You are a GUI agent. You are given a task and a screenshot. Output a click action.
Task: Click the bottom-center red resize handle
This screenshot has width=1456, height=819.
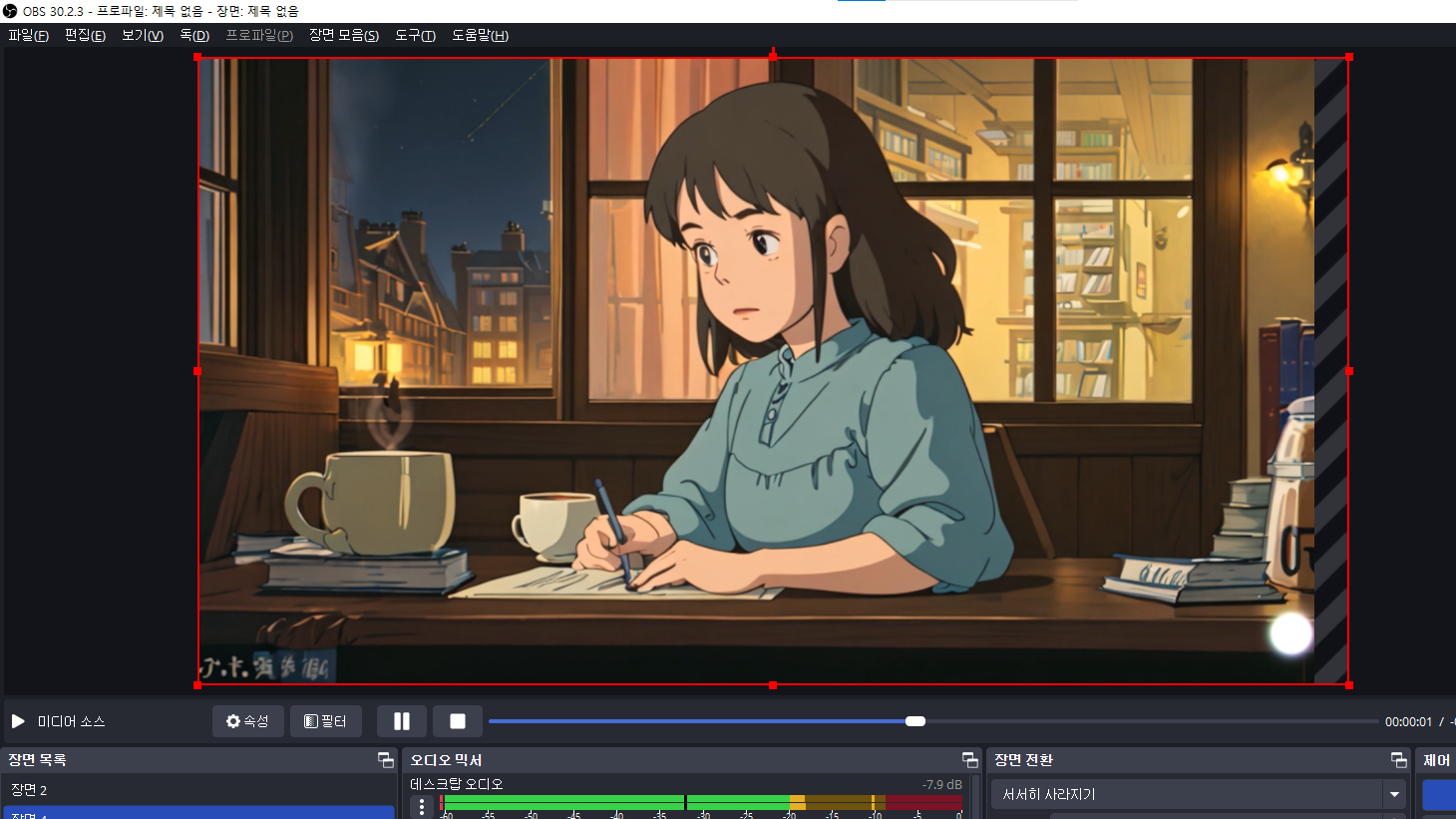point(773,685)
